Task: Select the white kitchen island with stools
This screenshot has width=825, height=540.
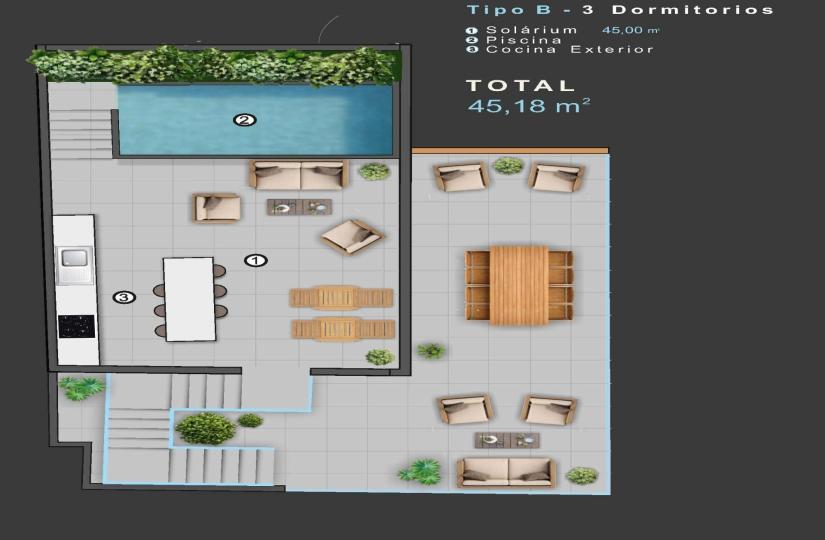Action: 189,299
